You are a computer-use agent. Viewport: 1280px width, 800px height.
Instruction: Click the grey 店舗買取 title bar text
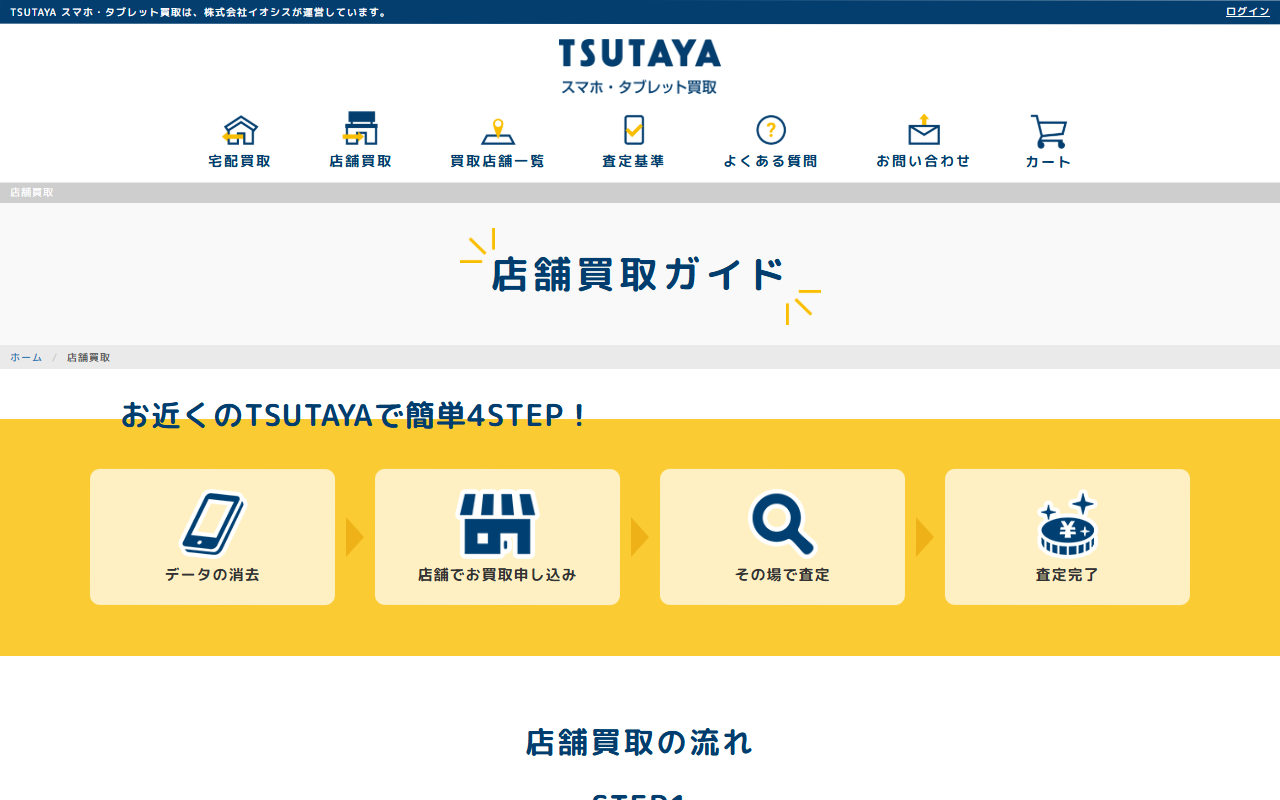(32, 192)
